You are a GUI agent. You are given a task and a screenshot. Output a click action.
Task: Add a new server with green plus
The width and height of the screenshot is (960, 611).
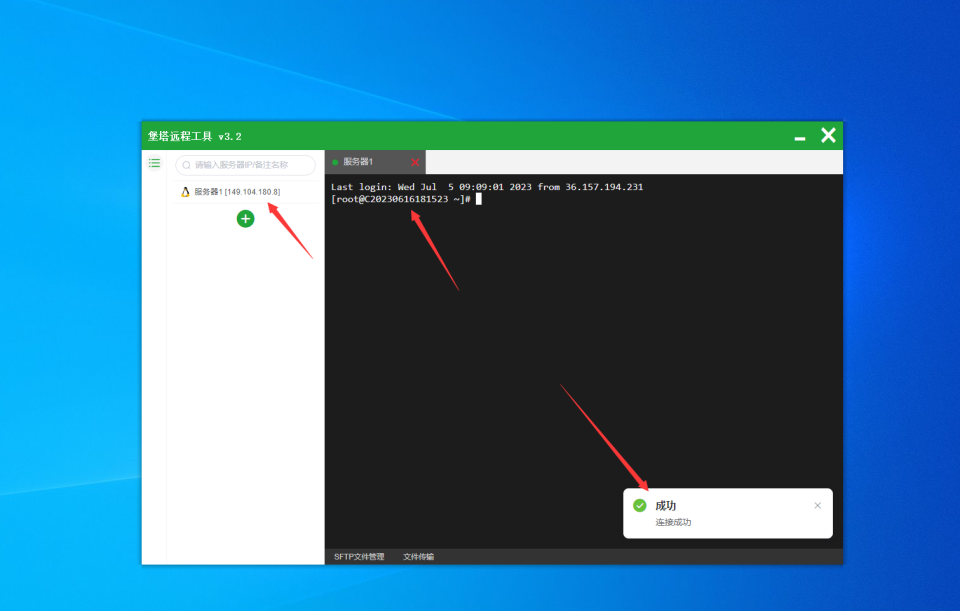pos(246,219)
